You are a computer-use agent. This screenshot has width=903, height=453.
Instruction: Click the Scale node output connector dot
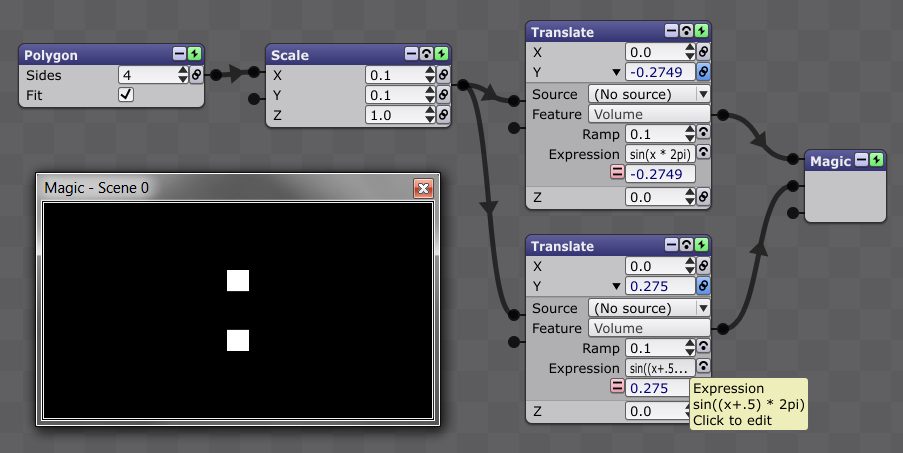tap(463, 85)
